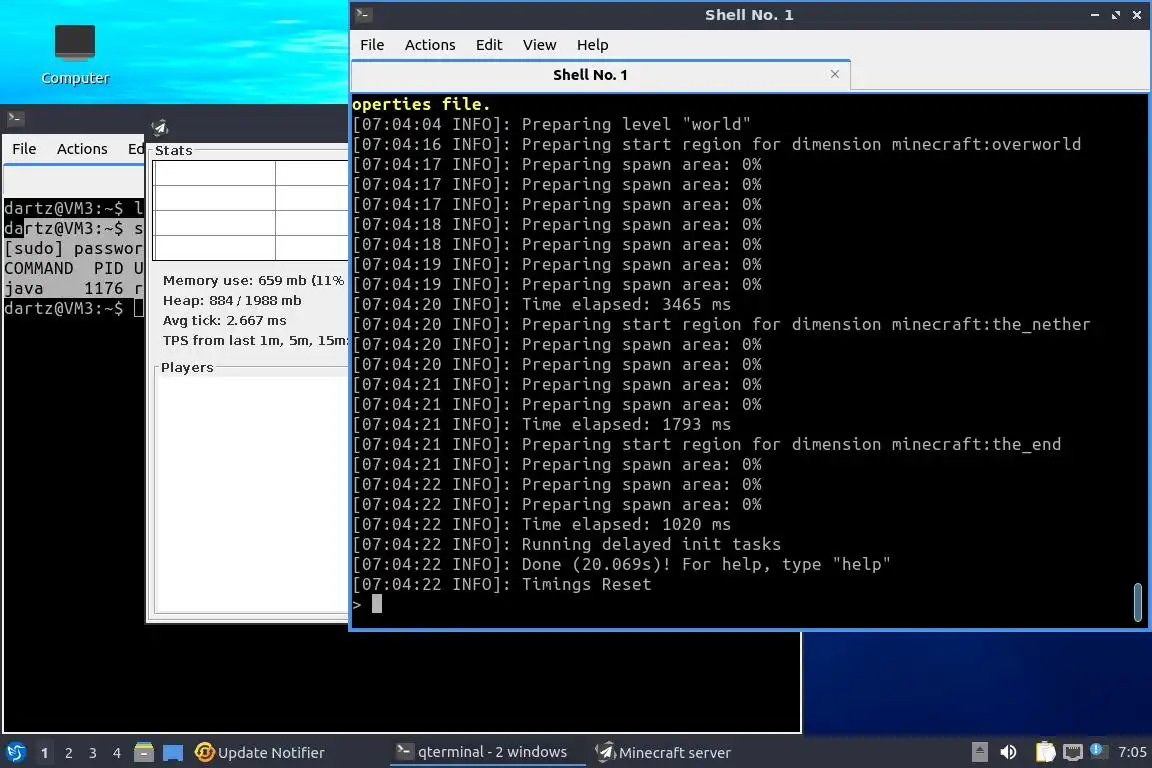1152x768 pixels.
Task: Click the 'Done (20.069s)!' log line
Action: (622, 564)
